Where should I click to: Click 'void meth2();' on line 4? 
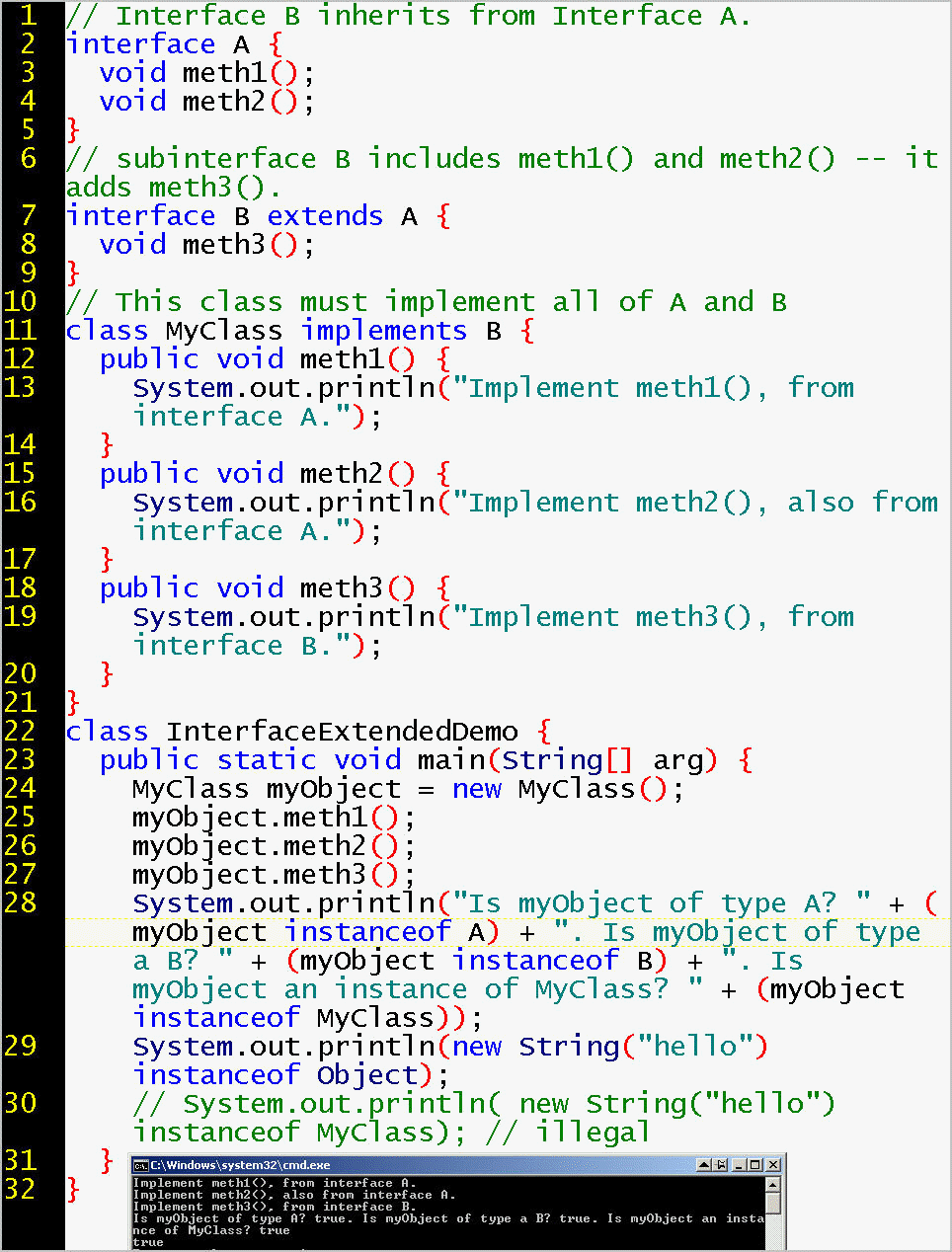(x=207, y=102)
